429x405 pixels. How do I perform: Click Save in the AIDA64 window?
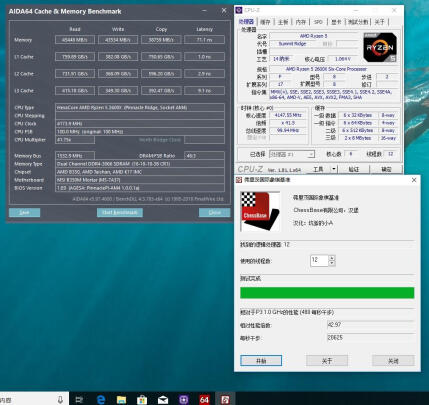(x=24, y=213)
